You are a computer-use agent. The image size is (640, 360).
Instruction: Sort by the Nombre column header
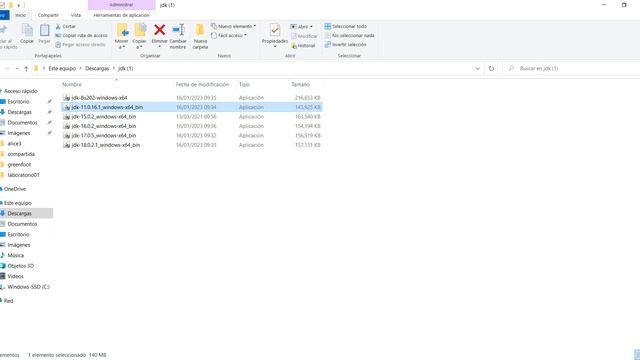(72, 84)
